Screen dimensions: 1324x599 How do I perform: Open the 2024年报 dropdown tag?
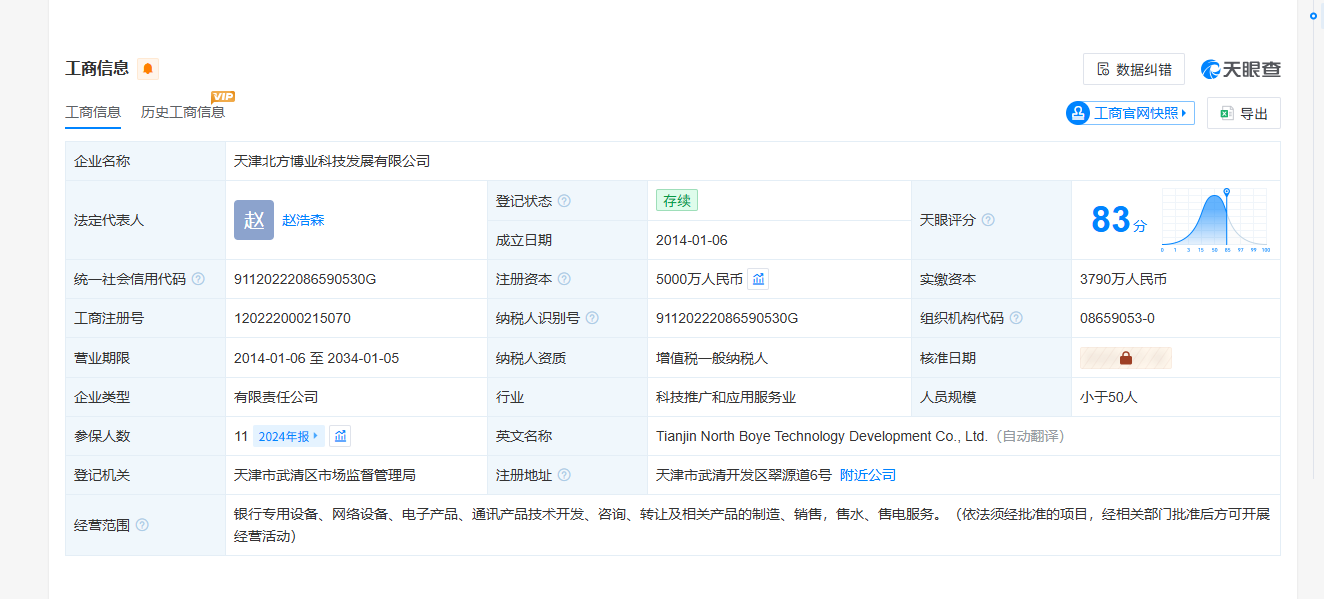[289, 436]
